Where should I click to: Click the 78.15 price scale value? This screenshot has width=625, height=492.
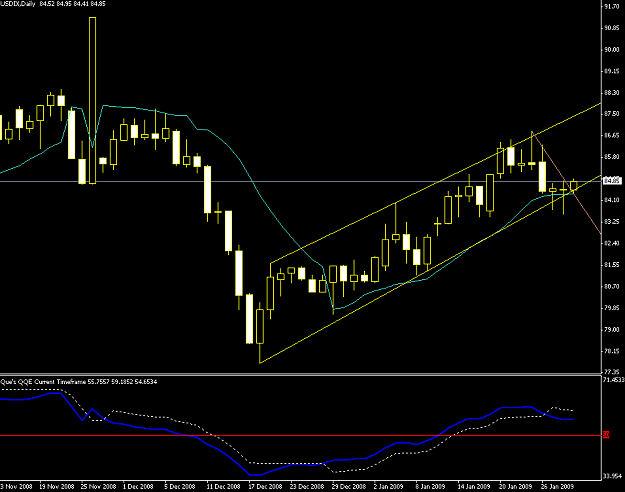point(612,350)
